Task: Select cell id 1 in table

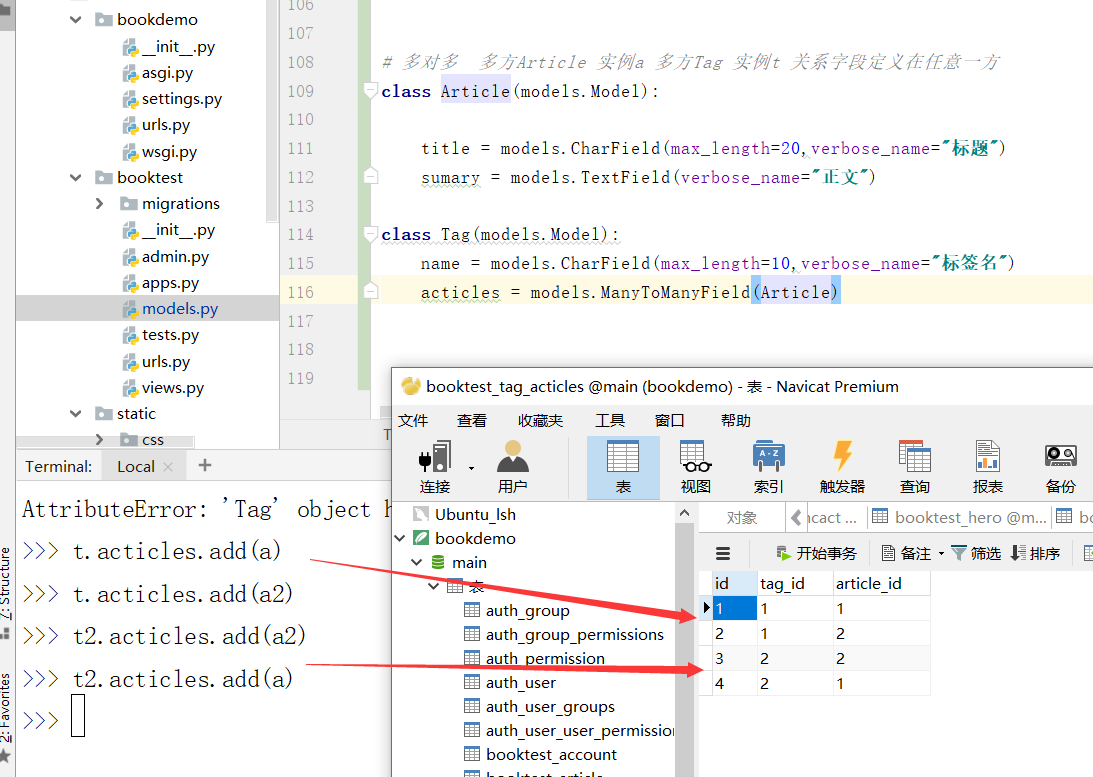Action: [735, 608]
